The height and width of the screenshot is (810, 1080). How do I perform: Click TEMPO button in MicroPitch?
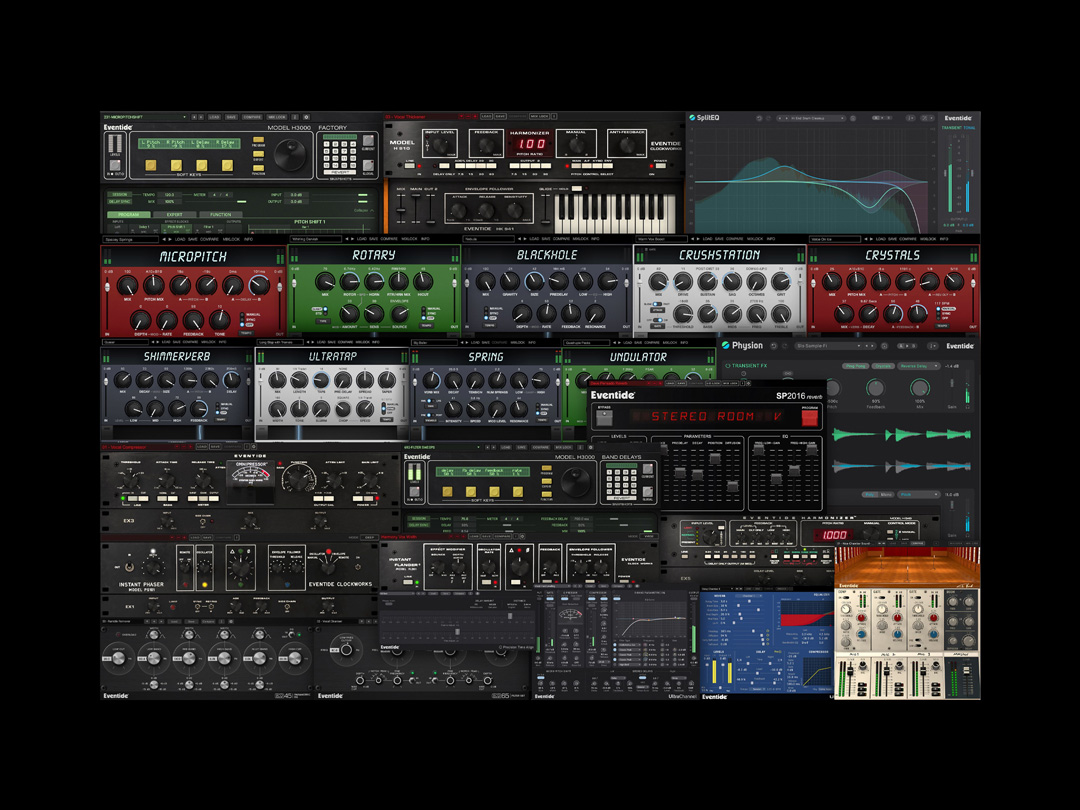(246, 333)
